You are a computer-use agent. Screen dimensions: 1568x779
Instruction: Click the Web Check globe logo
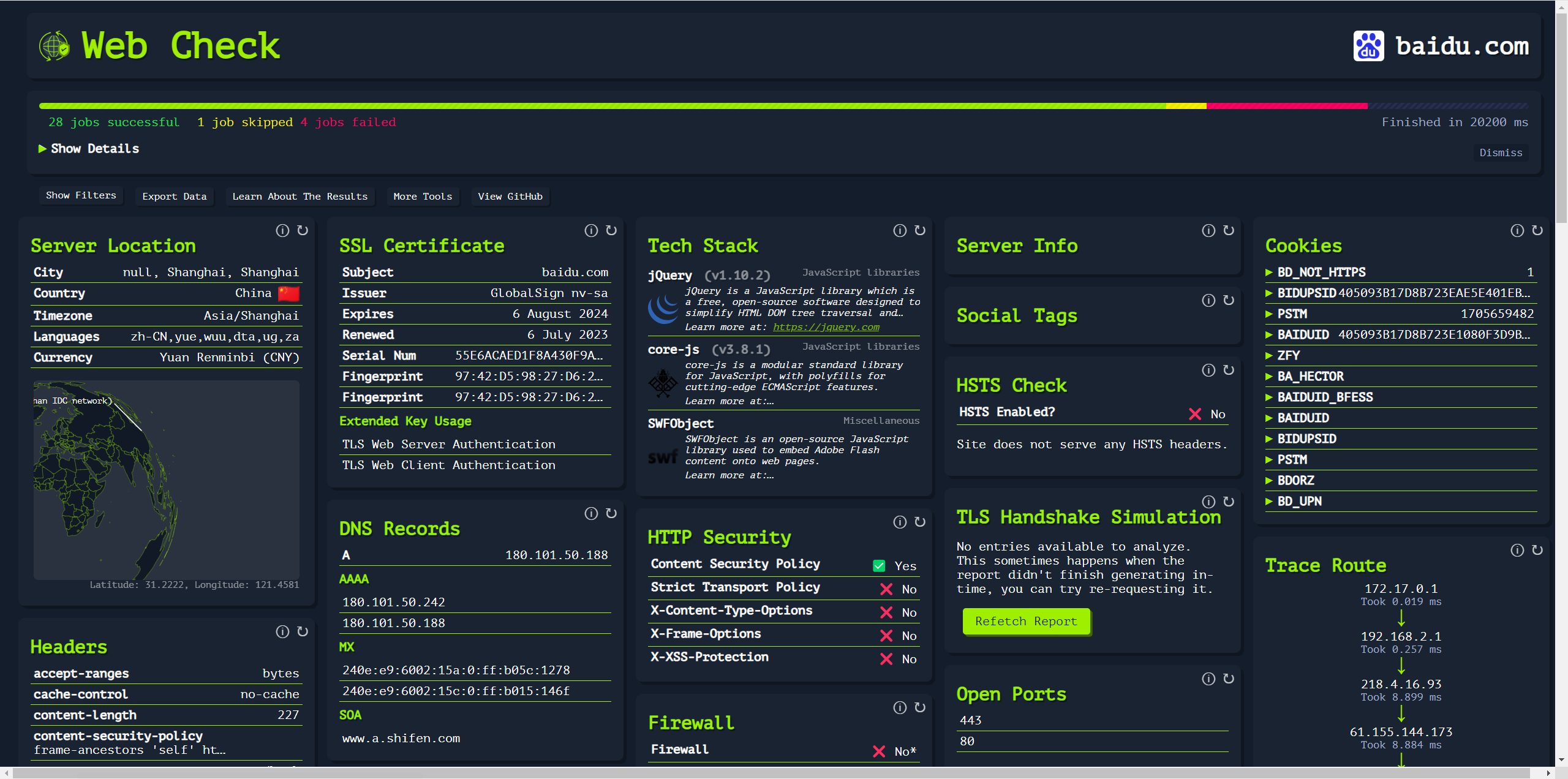[x=55, y=46]
